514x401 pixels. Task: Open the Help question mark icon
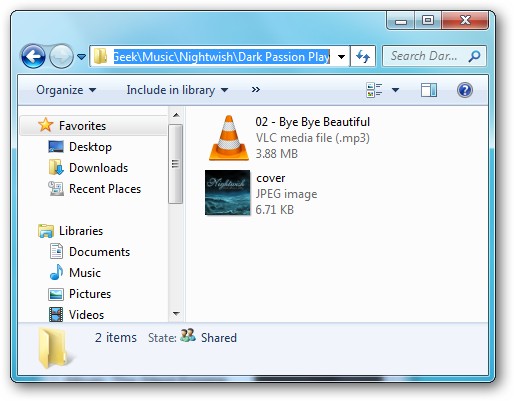tap(465, 90)
